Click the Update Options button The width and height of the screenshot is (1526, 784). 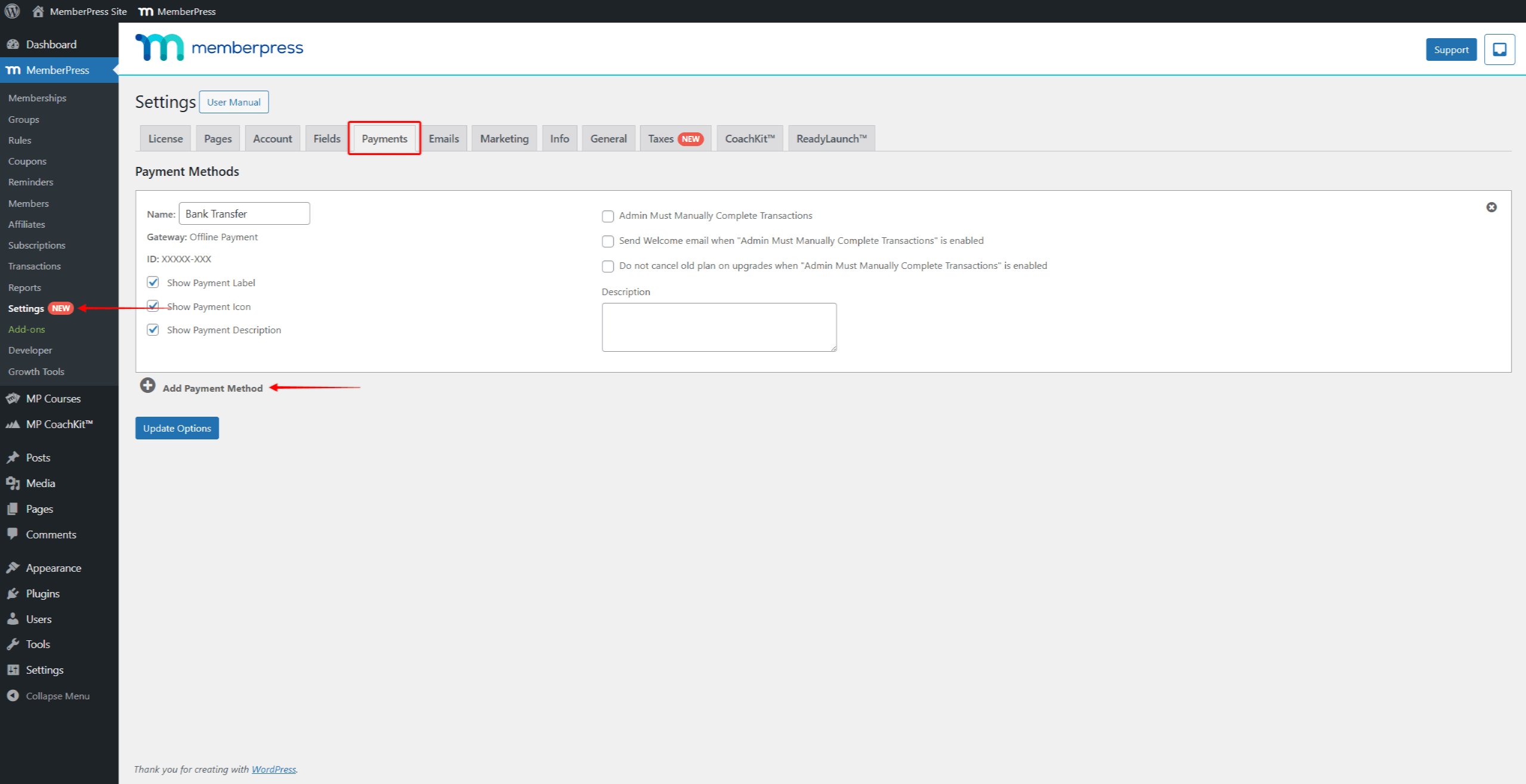coord(177,428)
